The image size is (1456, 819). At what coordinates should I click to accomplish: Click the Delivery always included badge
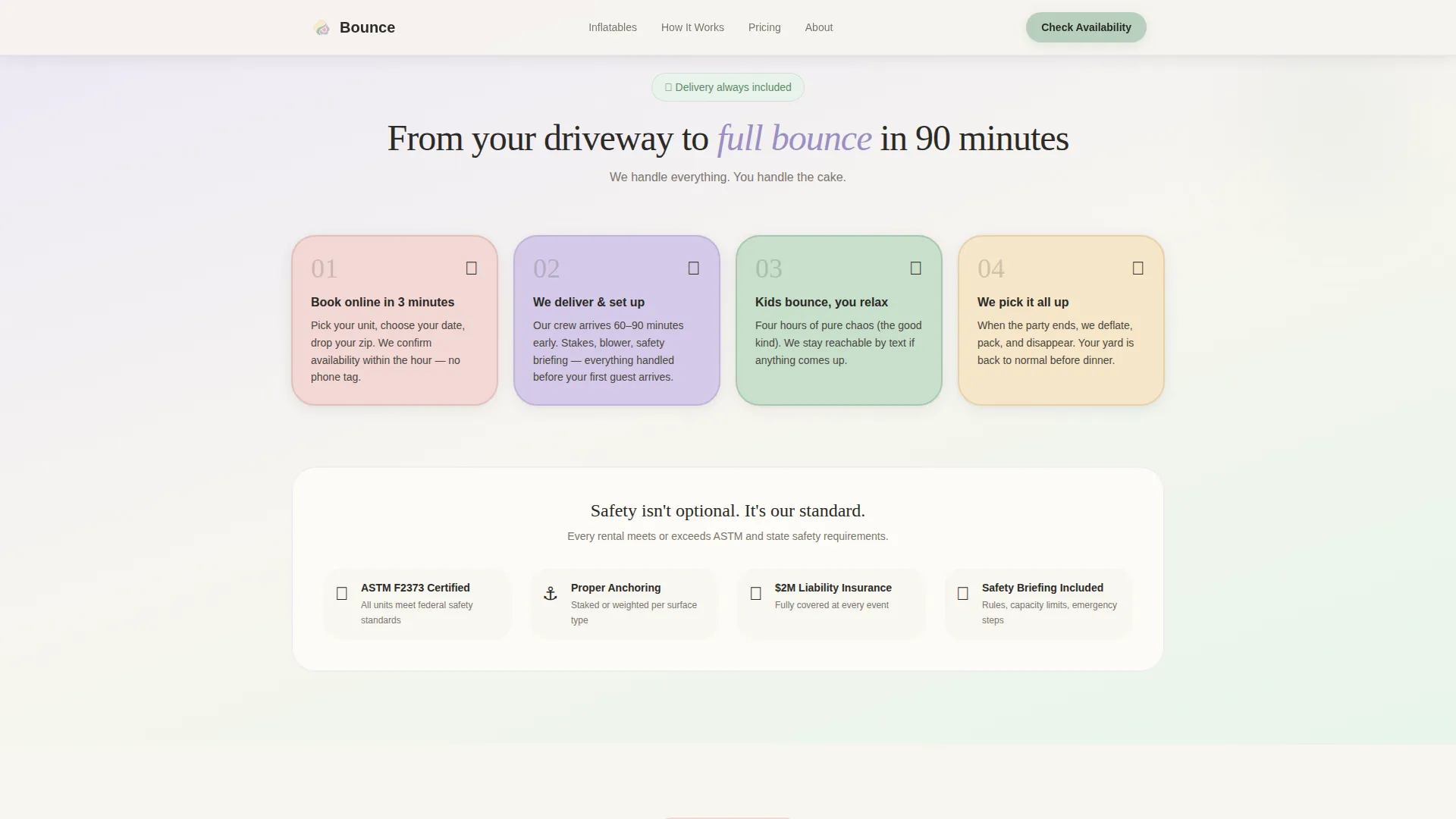728,87
